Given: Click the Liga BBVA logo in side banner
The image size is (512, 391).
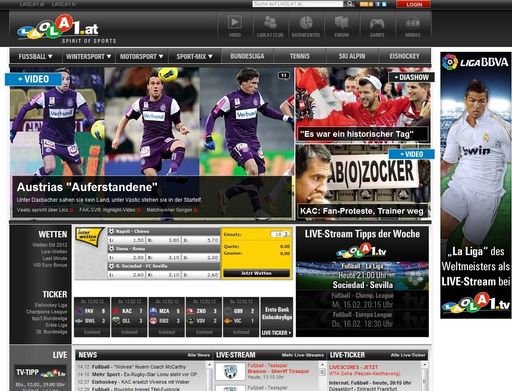Looking at the screenshot, I should tap(475, 62).
